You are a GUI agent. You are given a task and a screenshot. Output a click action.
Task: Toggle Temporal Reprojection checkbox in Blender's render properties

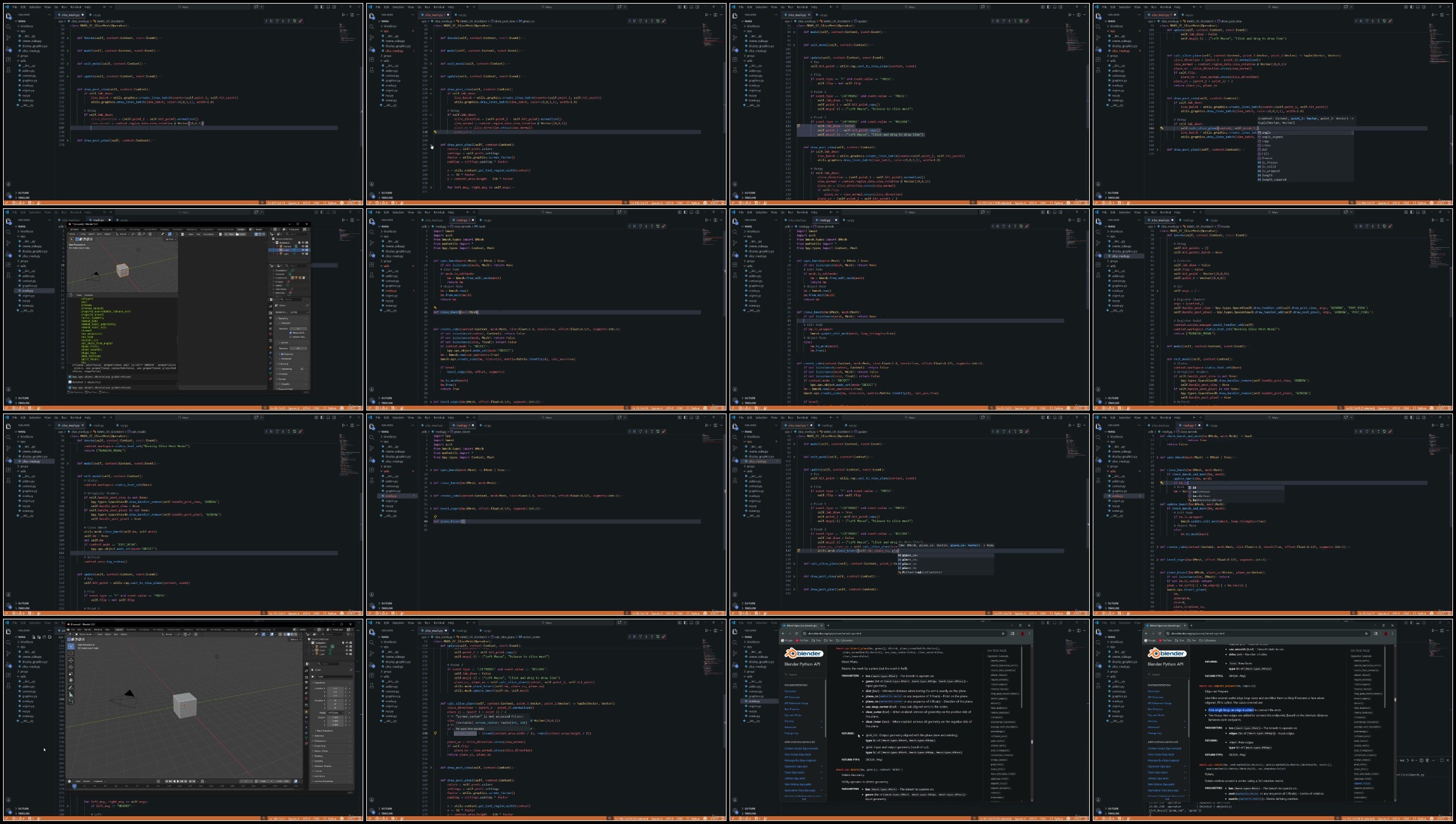(x=291, y=333)
